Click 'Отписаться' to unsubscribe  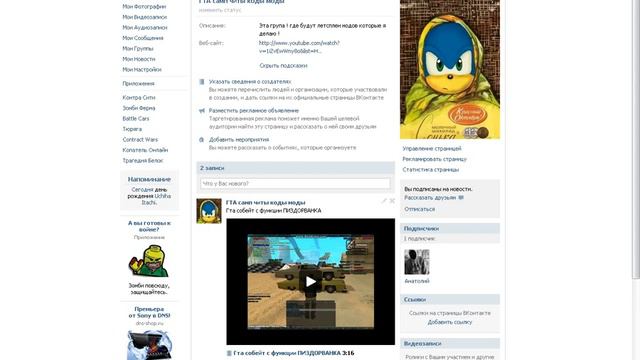tap(420, 209)
